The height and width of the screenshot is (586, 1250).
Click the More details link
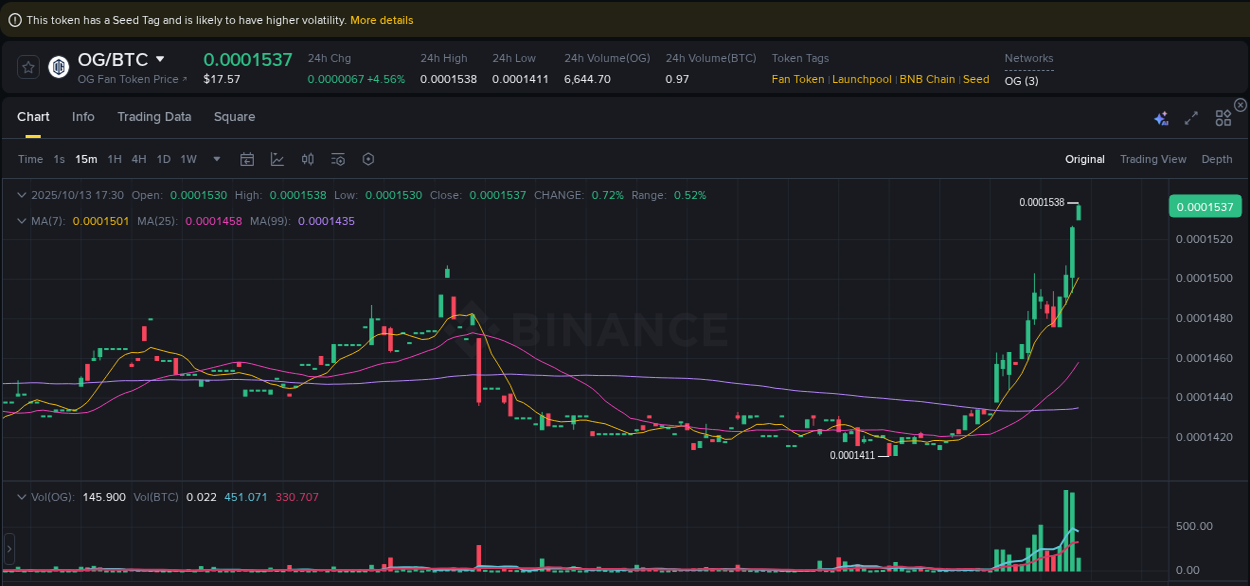pyautogui.click(x=382, y=20)
